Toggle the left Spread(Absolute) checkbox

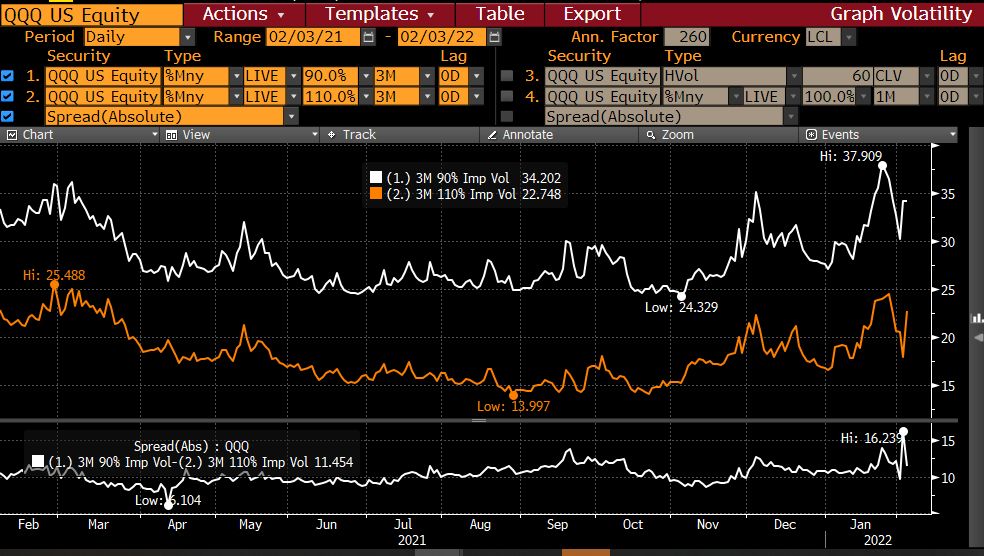point(8,116)
